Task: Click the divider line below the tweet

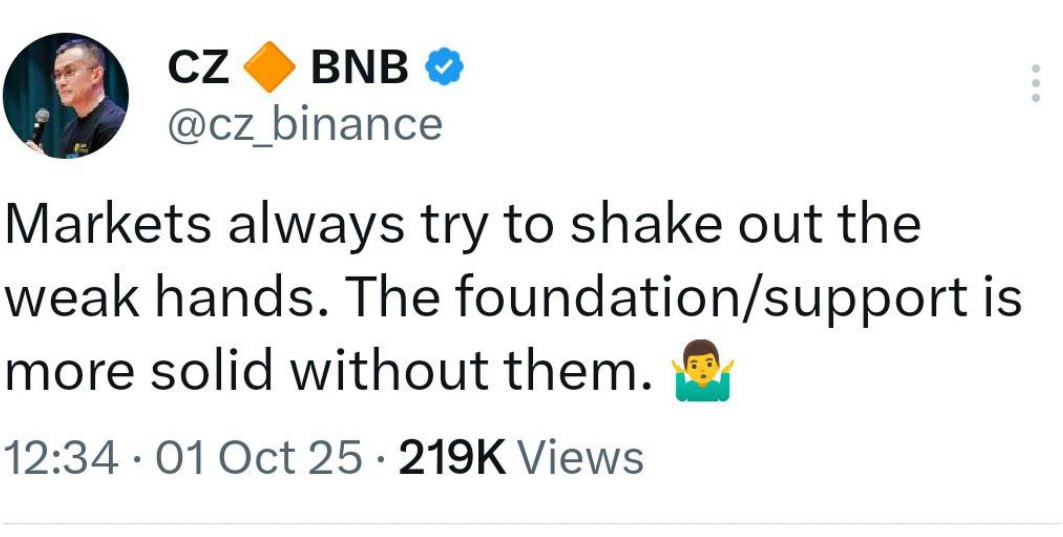Action: pyautogui.click(x=531, y=523)
